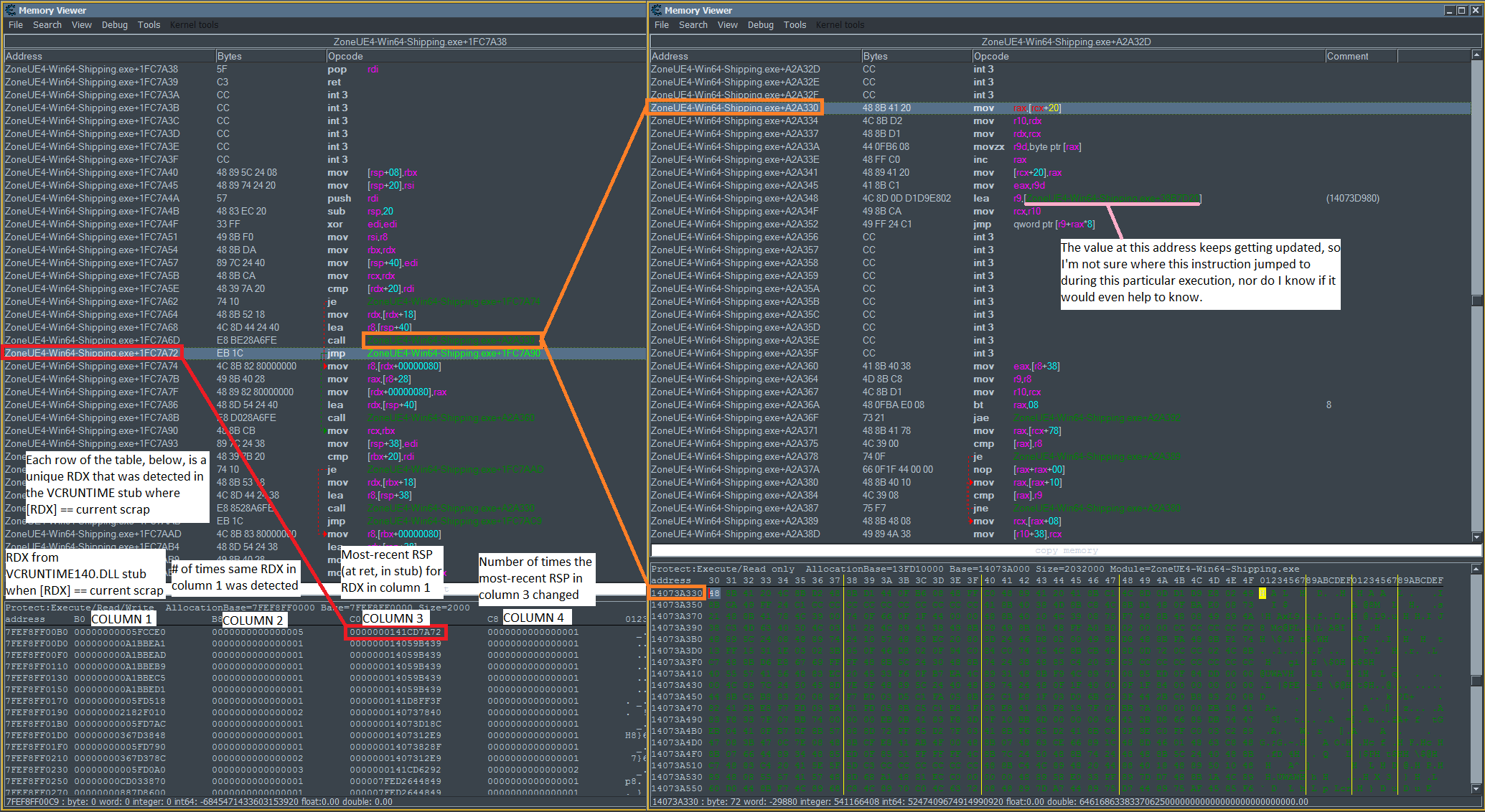The width and height of the screenshot is (1485, 812).
Task: Click Address column header in left disassembler
Action: tap(109, 56)
